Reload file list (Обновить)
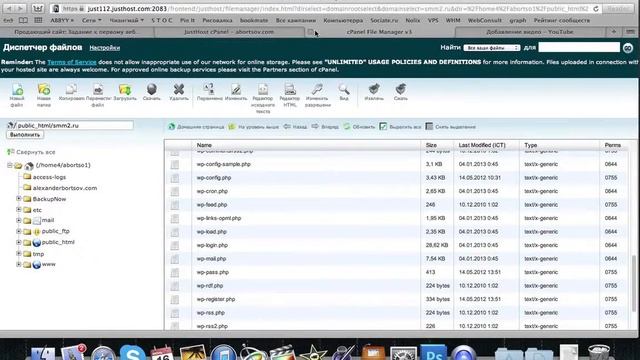640x360 pixels. [x=359, y=127]
